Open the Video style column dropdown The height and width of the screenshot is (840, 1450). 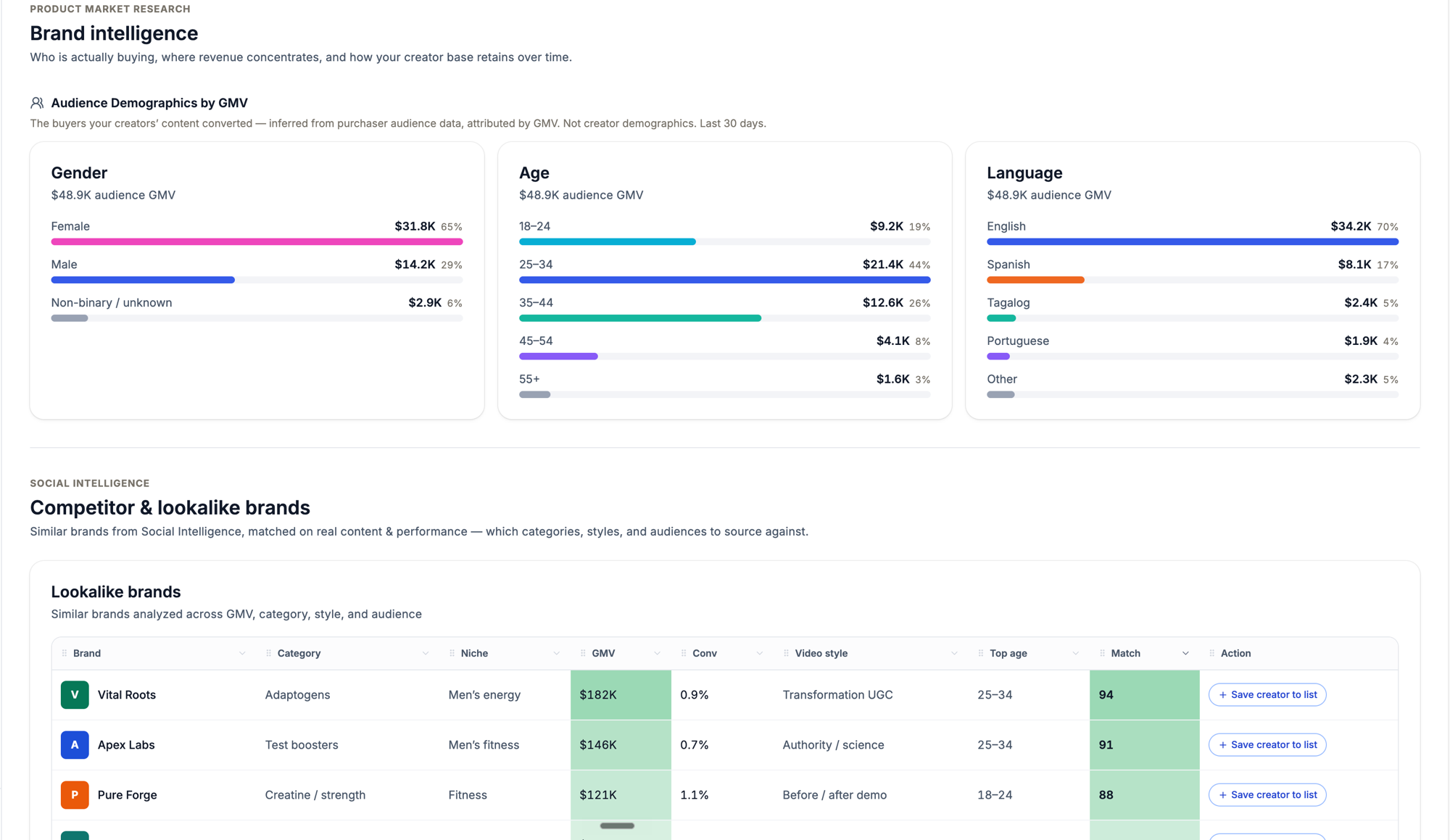point(954,653)
